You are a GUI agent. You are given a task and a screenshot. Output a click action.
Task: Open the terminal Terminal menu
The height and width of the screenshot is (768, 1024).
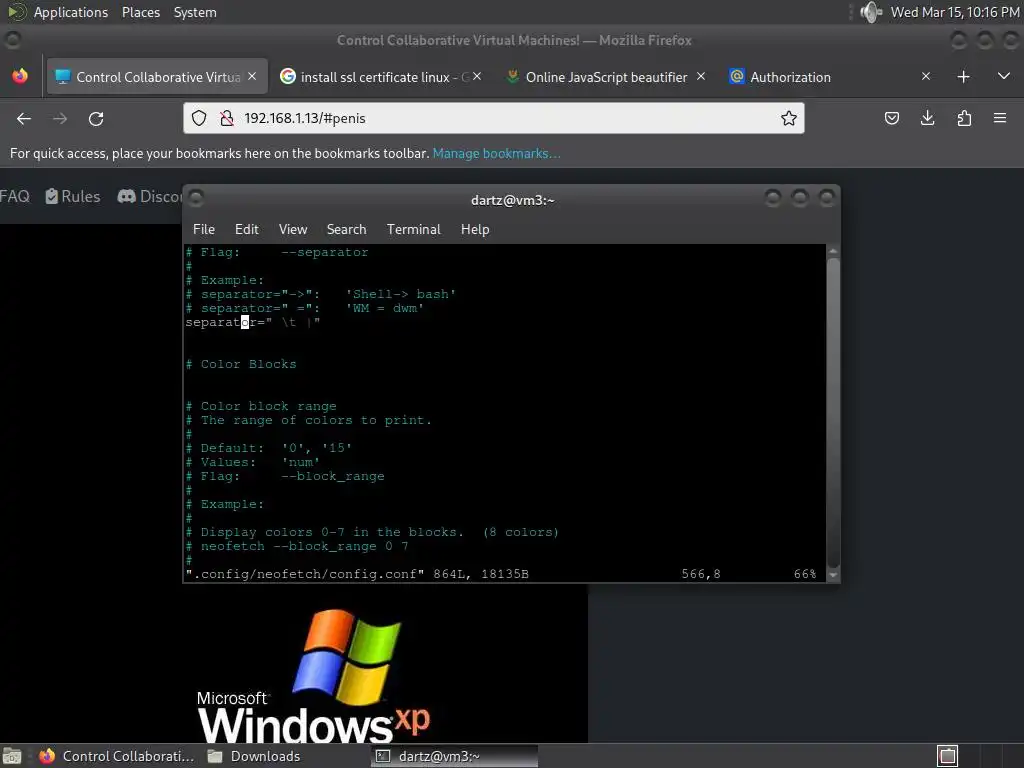point(413,229)
